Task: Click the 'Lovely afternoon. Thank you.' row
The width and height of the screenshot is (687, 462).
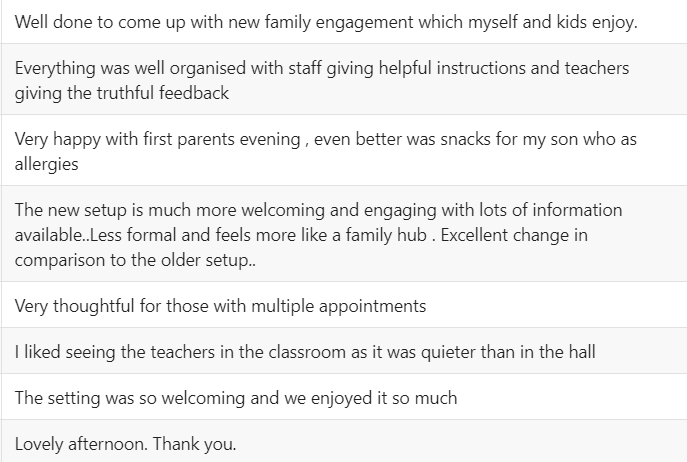Action: 344,441
